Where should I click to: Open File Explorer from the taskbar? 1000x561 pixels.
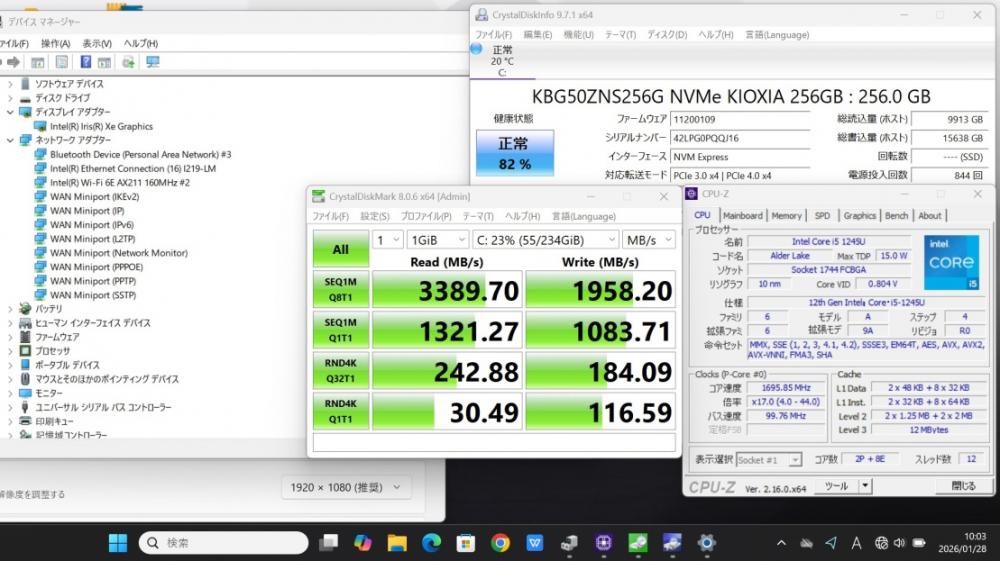tap(397, 543)
